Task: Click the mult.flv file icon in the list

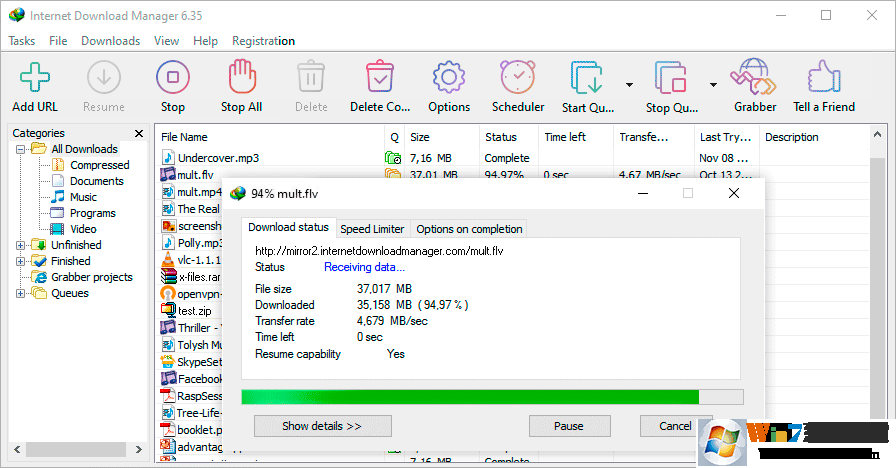Action: pos(168,174)
